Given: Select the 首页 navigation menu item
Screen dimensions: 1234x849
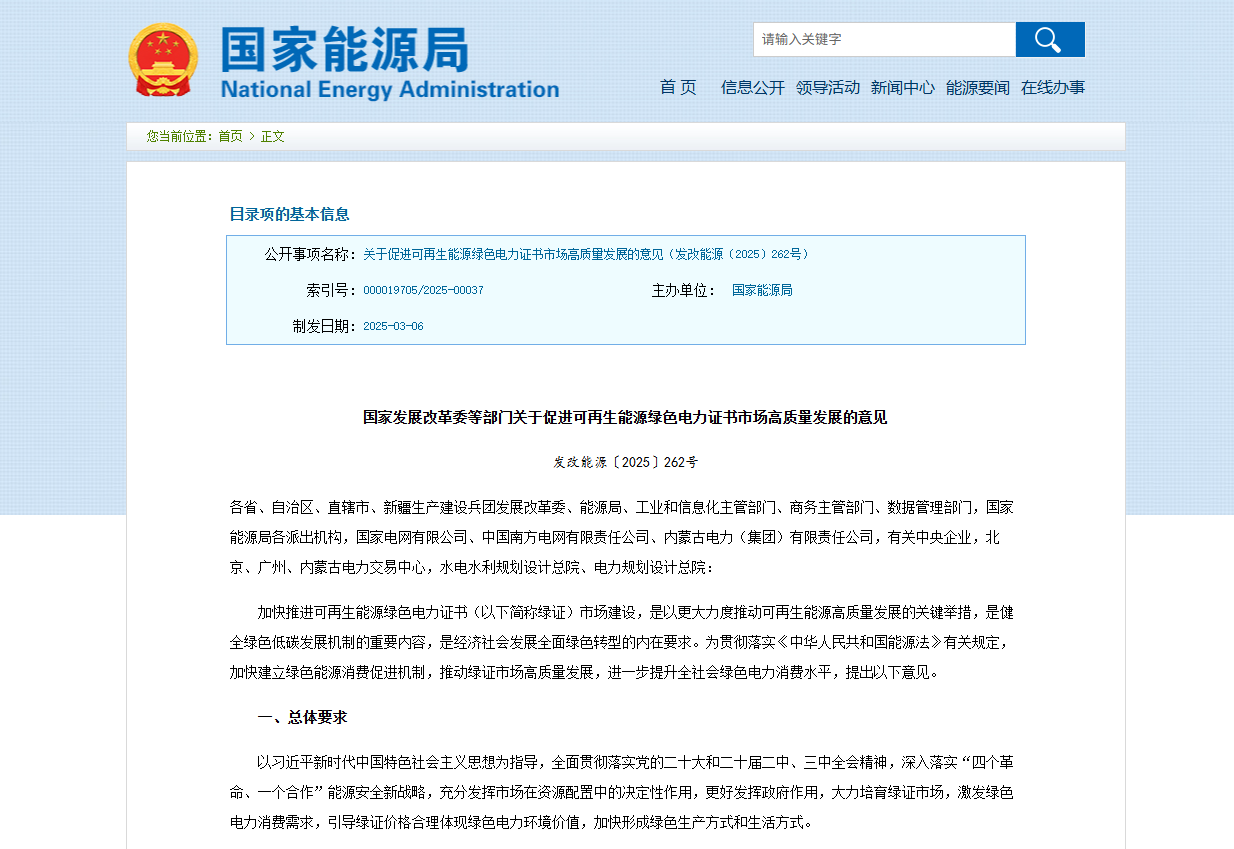Looking at the screenshot, I should [x=678, y=87].
